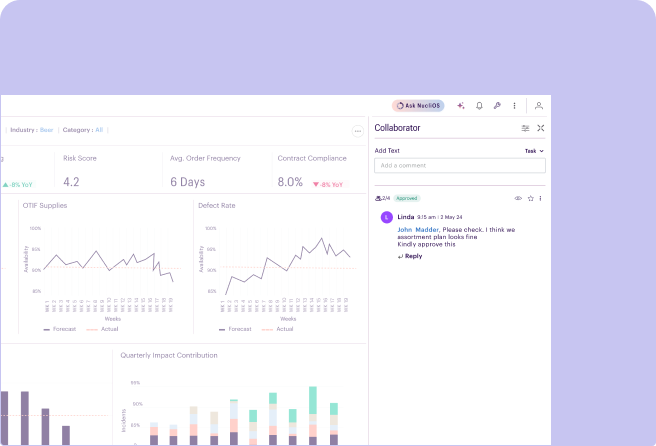Click the OTIF Supplies chart title

tap(45, 205)
